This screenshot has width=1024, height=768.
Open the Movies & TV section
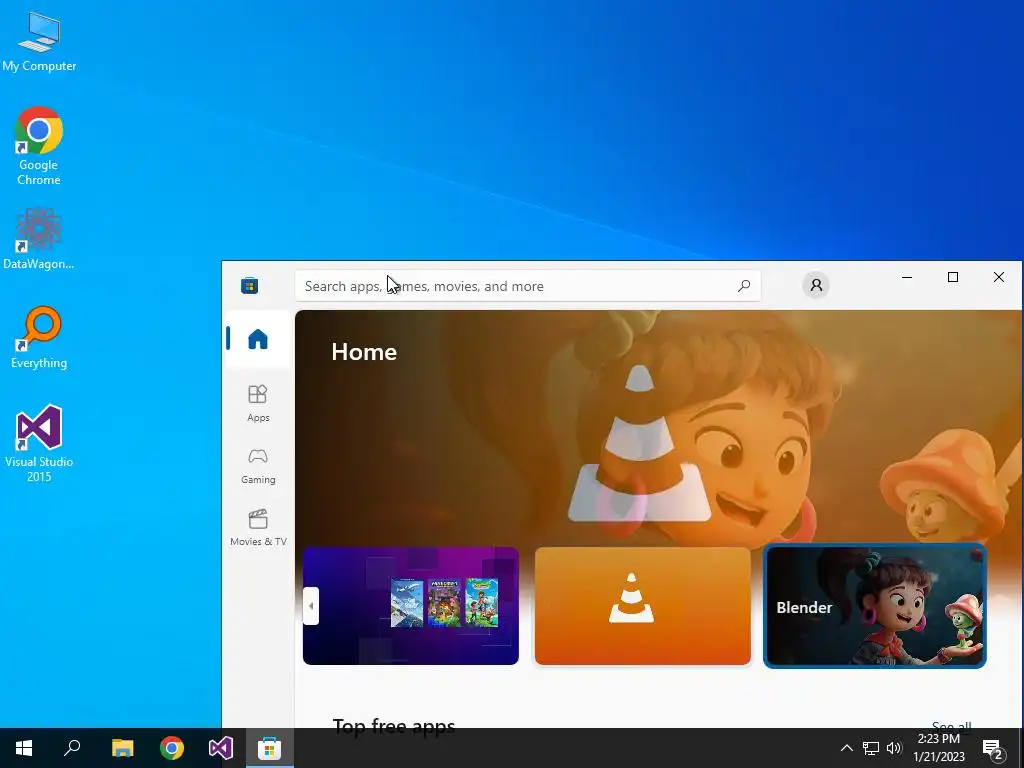pos(258,528)
